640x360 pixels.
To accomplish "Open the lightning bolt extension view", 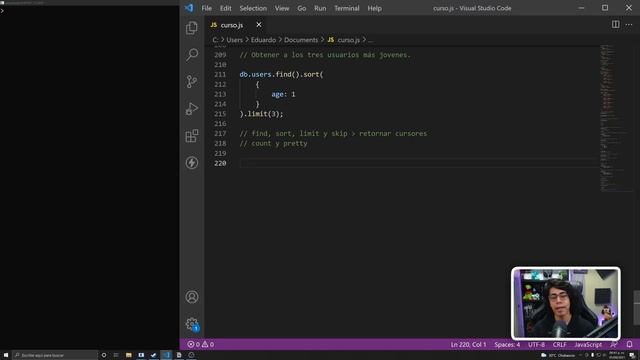I will point(192,162).
